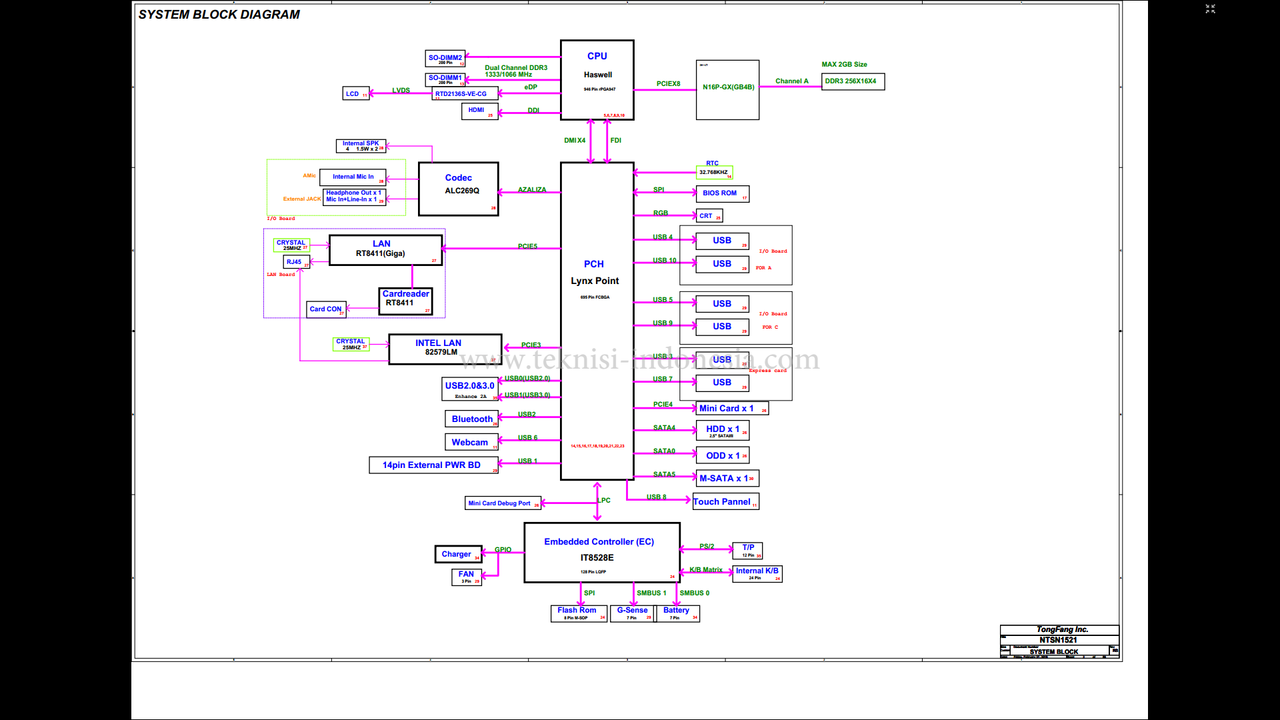The height and width of the screenshot is (720, 1280).
Task: Select the USB box on the USB 5 line
Action: point(722,304)
